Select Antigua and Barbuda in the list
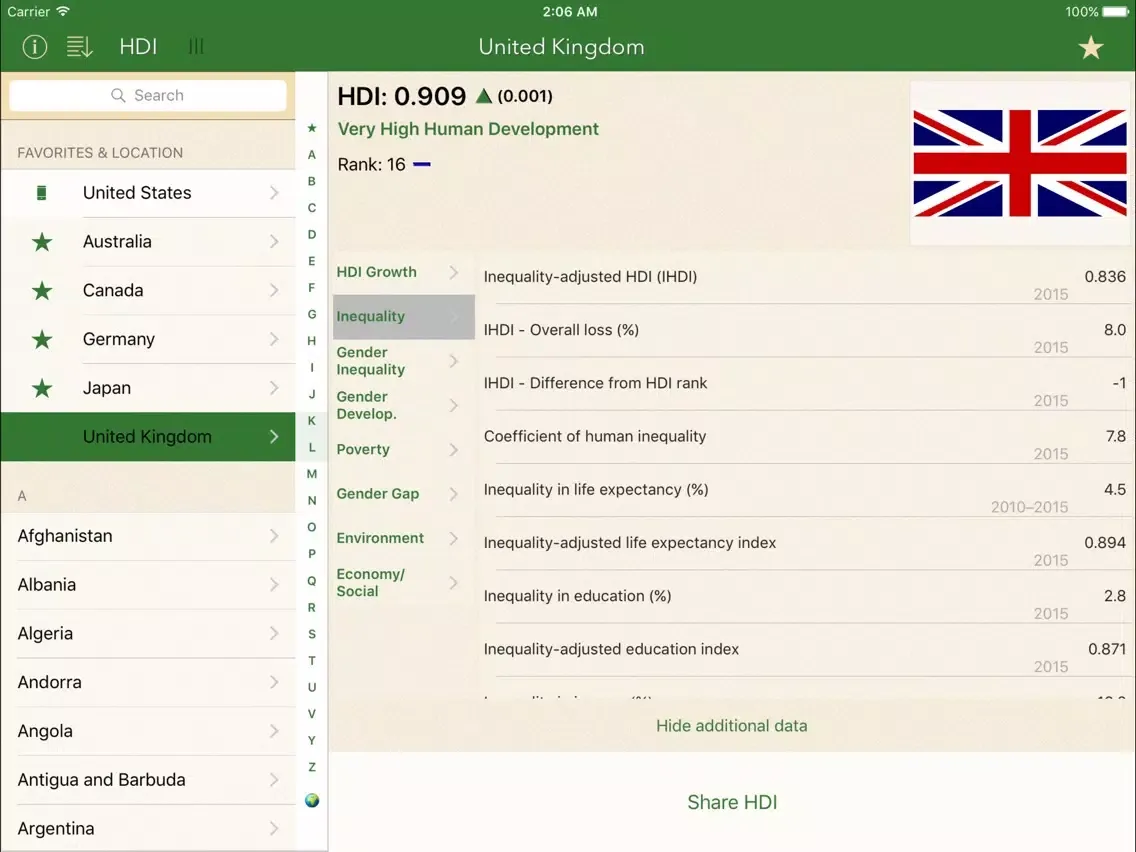The width and height of the screenshot is (1136, 852). (148, 780)
